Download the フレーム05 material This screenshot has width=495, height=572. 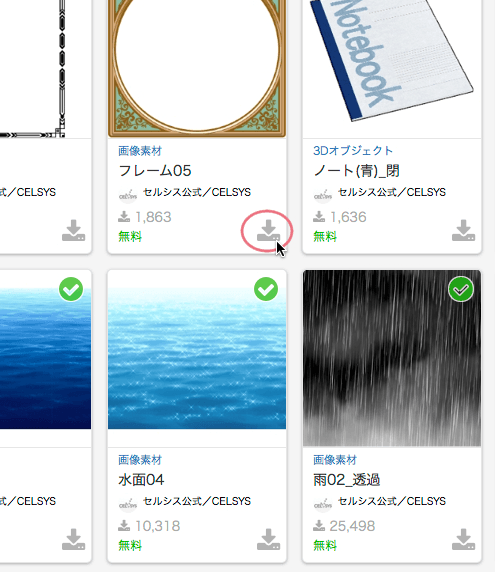(x=268, y=231)
